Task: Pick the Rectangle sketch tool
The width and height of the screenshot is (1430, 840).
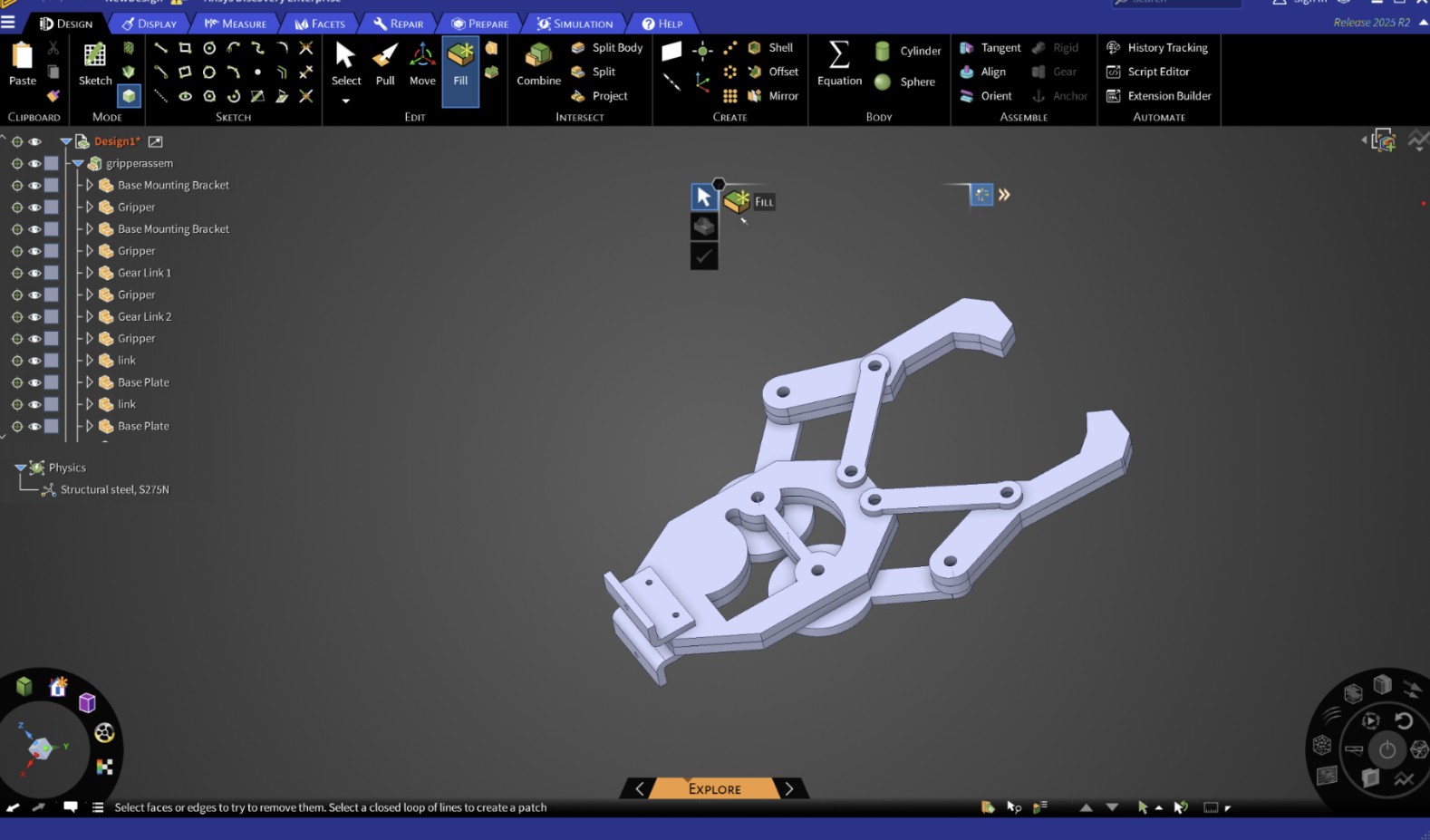Action: tap(185, 48)
